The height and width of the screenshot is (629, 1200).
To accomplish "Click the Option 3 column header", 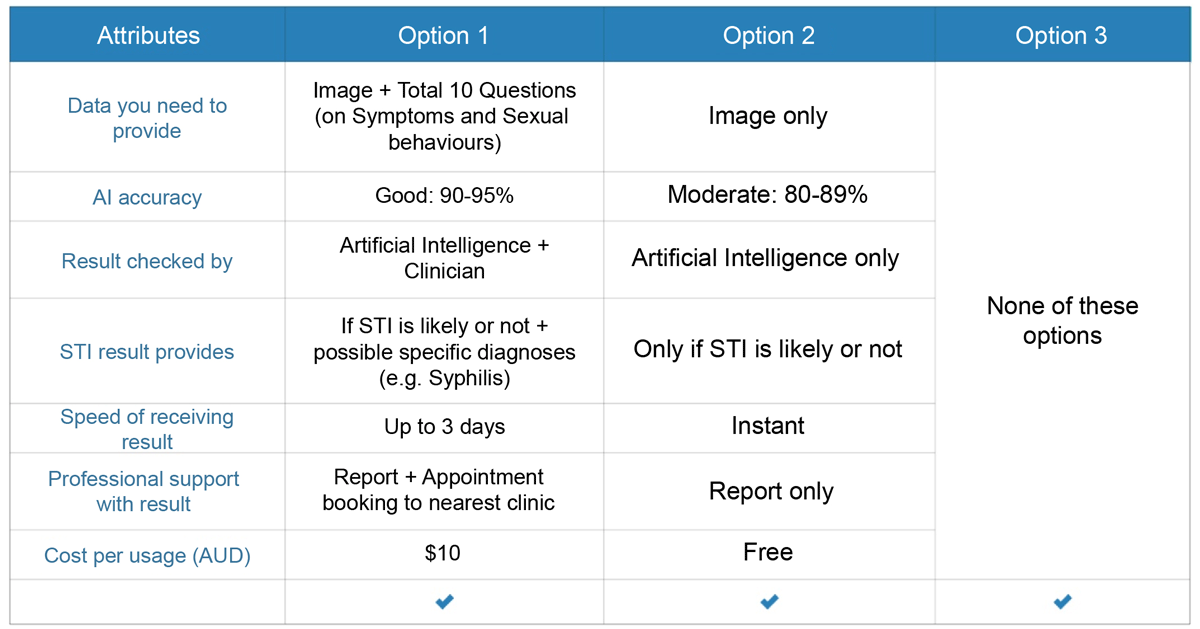I will tap(1062, 36).
